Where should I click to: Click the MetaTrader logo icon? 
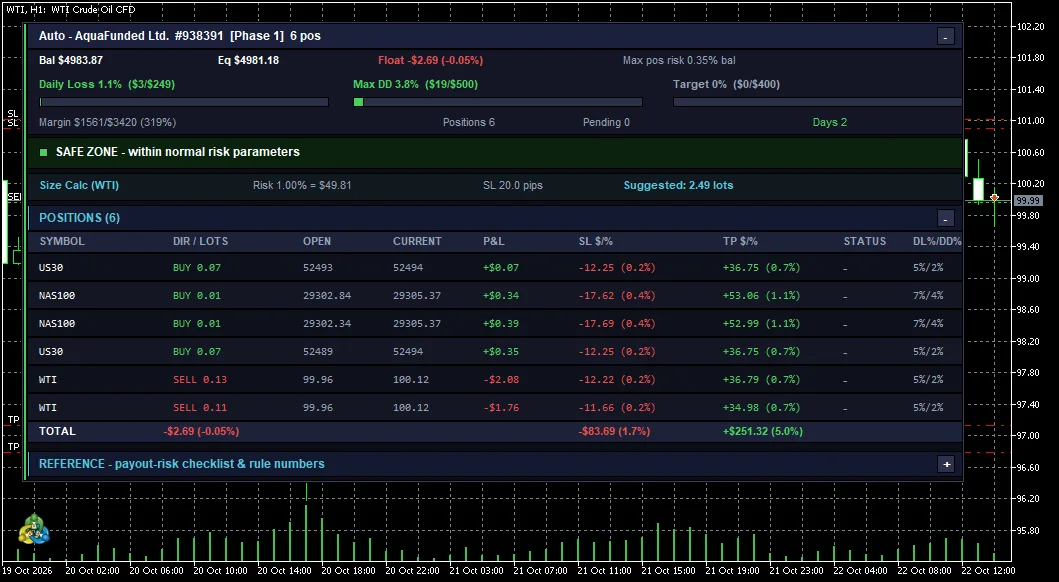pyautogui.click(x=34, y=529)
